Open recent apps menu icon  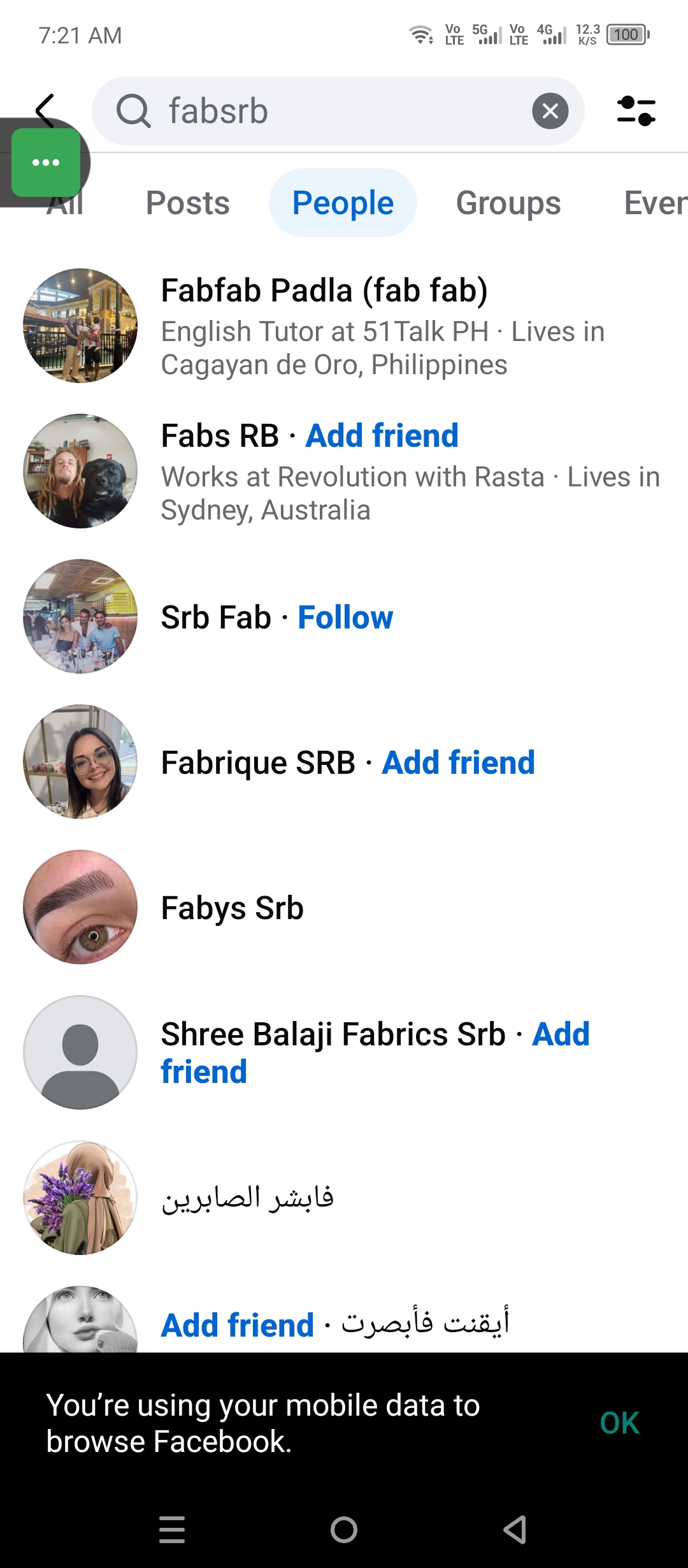pyautogui.click(x=172, y=1529)
